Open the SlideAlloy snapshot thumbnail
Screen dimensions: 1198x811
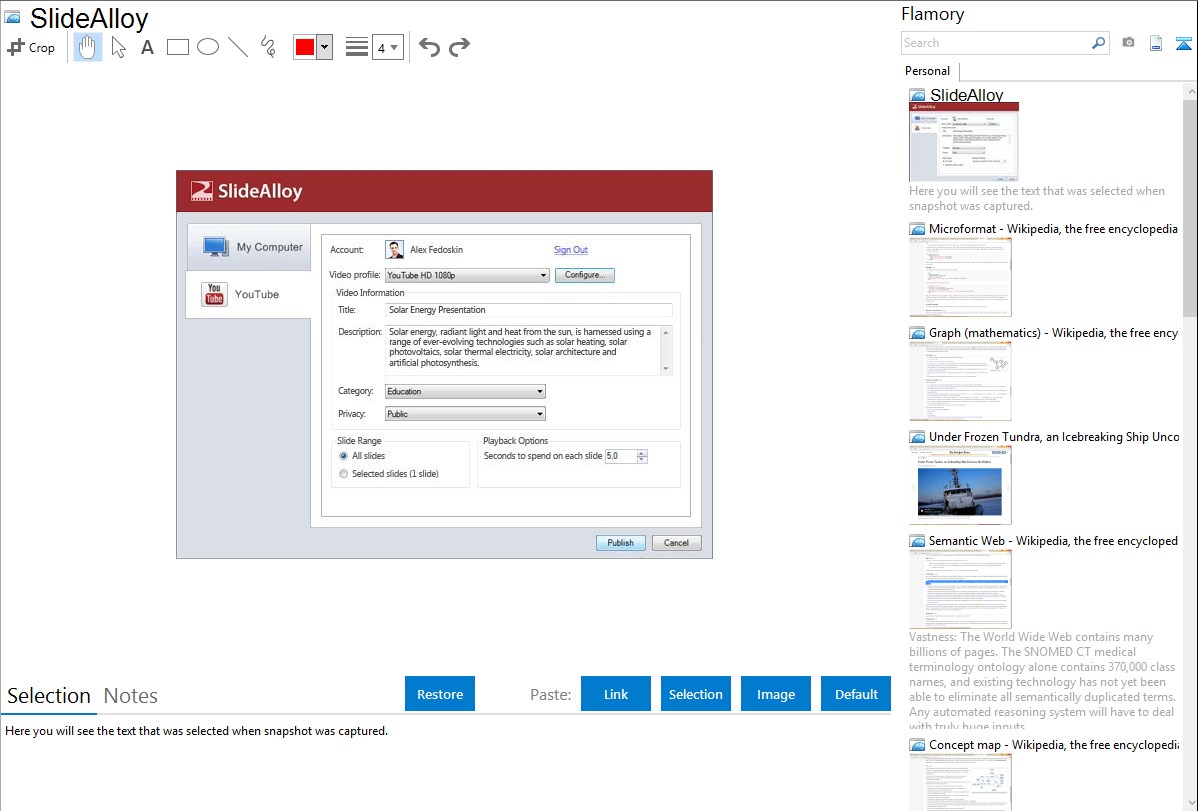(x=964, y=142)
